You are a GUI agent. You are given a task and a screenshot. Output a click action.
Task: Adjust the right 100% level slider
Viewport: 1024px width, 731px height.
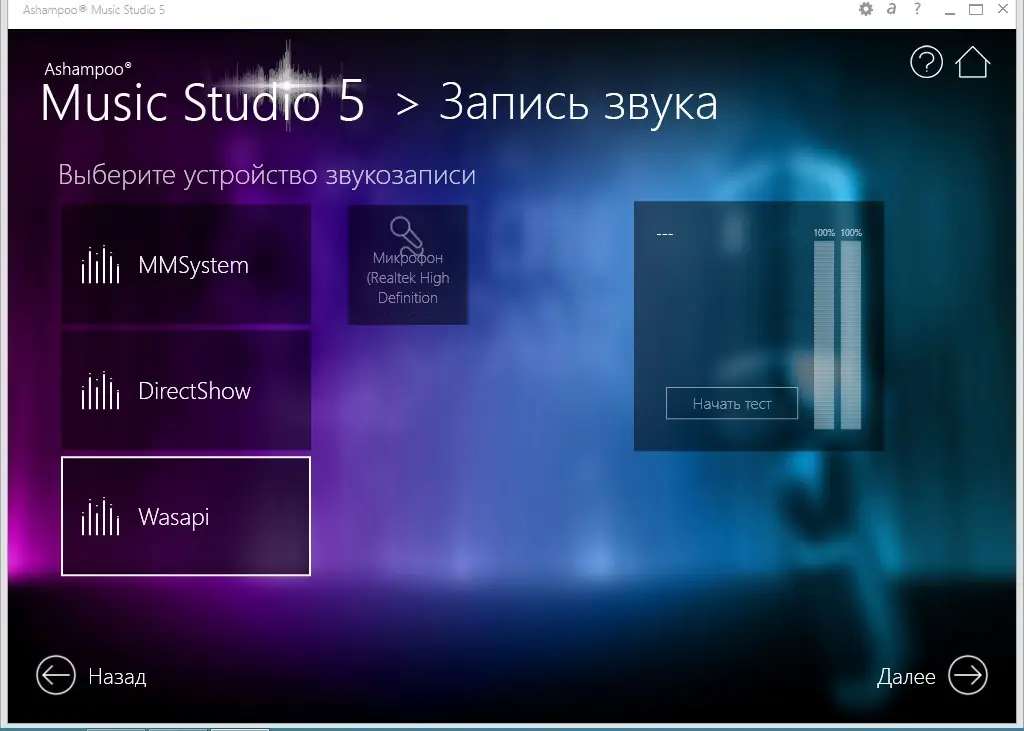click(x=851, y=334)
